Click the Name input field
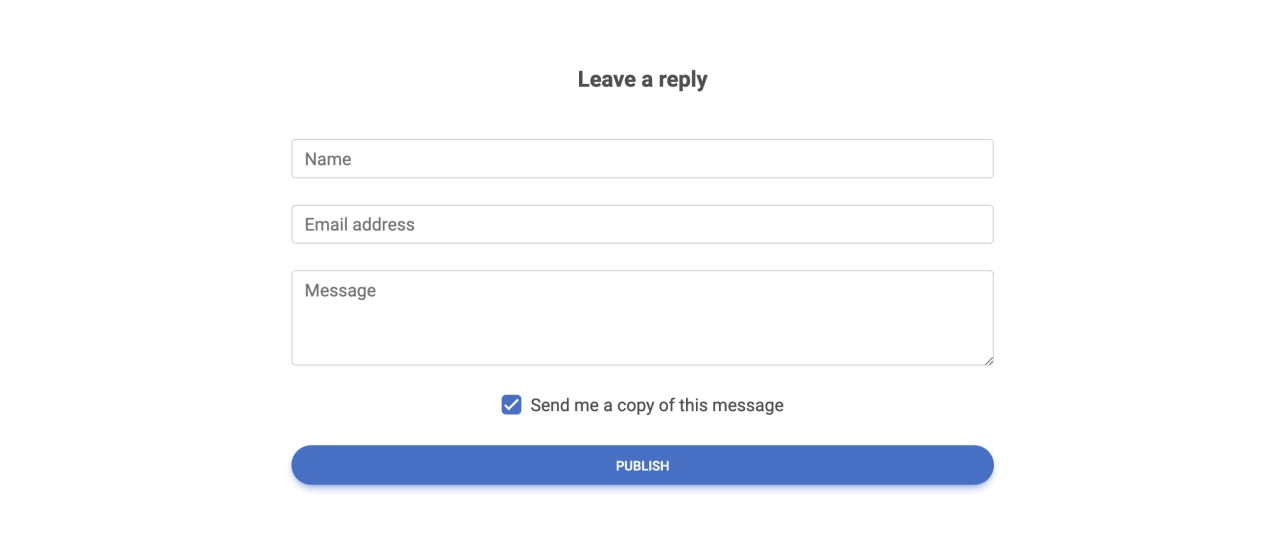 (642, 159)
